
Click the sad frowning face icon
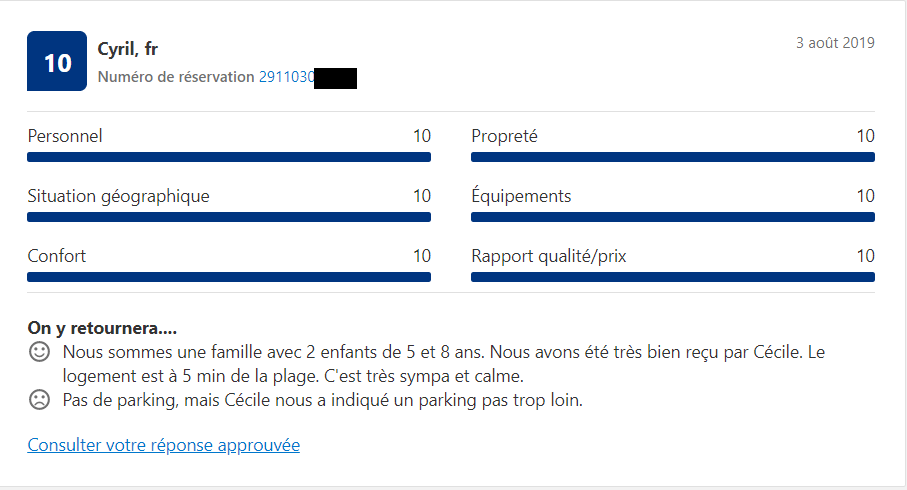[x=39, y=400]
